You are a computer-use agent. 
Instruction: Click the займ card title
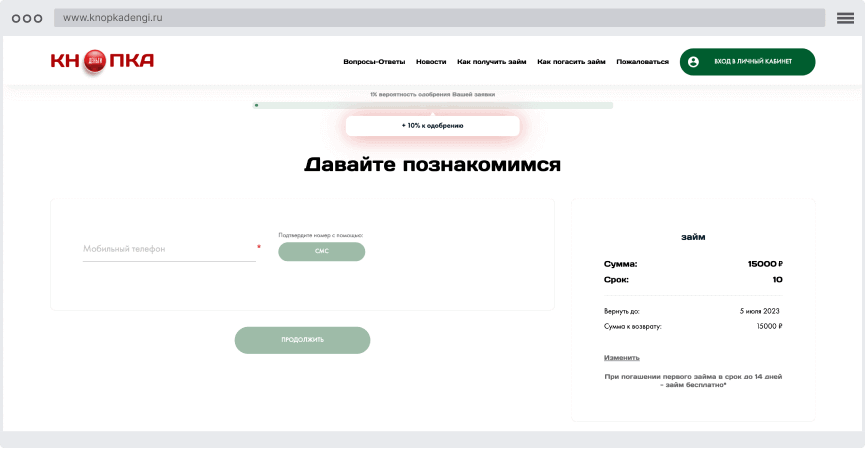click(693, 237)
